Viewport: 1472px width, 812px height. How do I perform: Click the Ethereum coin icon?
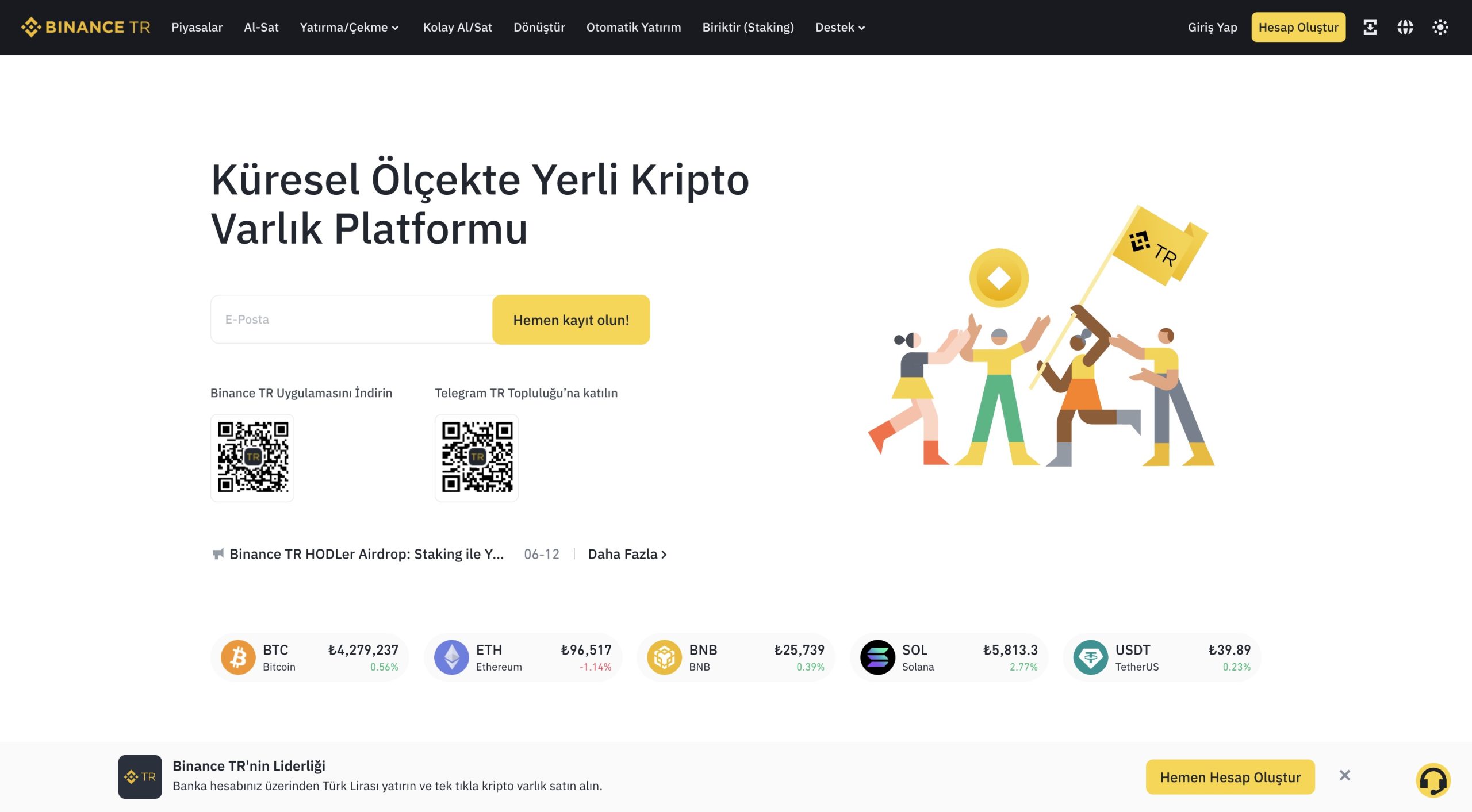coord(451,657)
